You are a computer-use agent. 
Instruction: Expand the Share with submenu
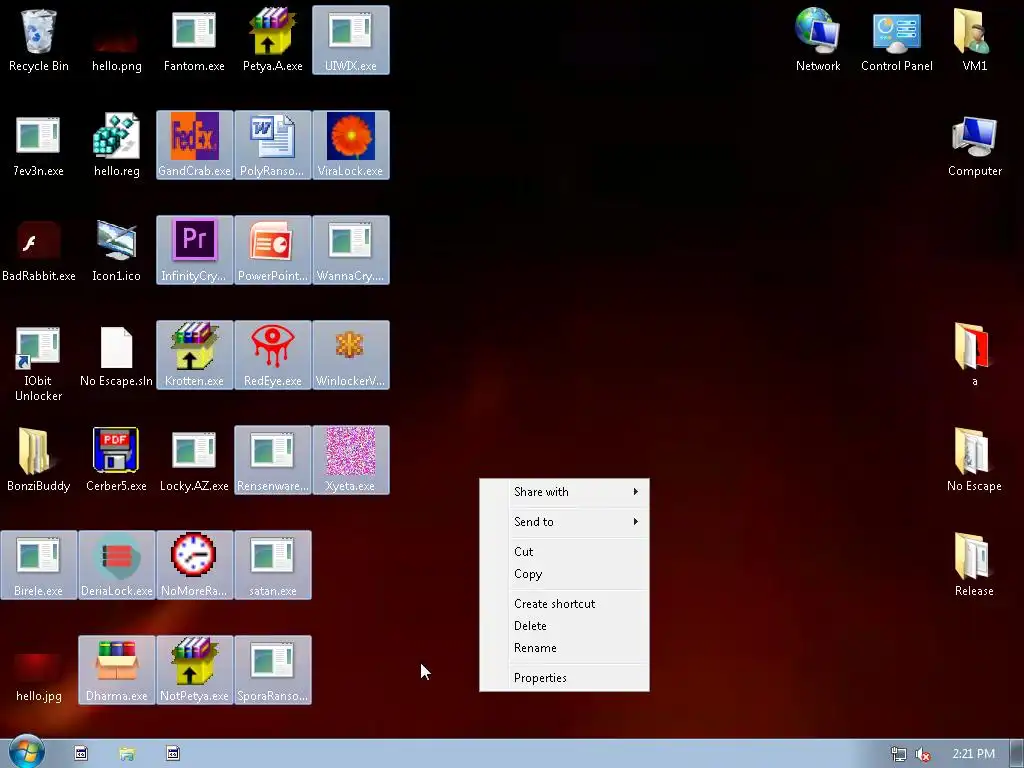click(x=564, y=492)
